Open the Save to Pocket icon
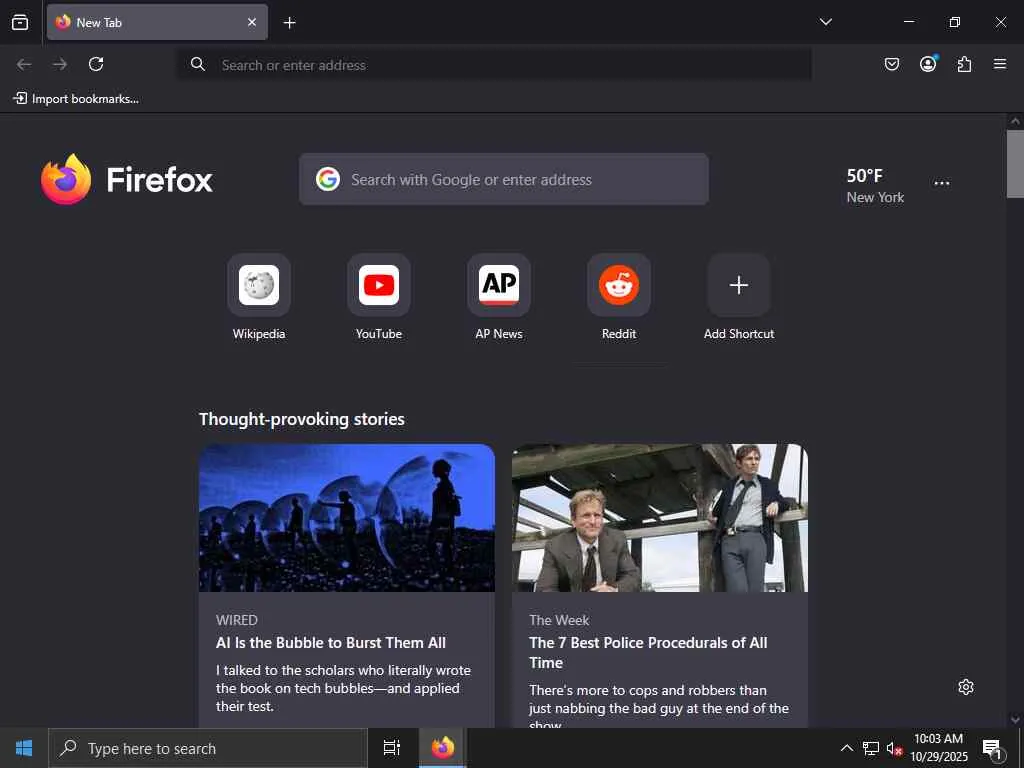1024x768 pixels. click(x=891, y=64)
